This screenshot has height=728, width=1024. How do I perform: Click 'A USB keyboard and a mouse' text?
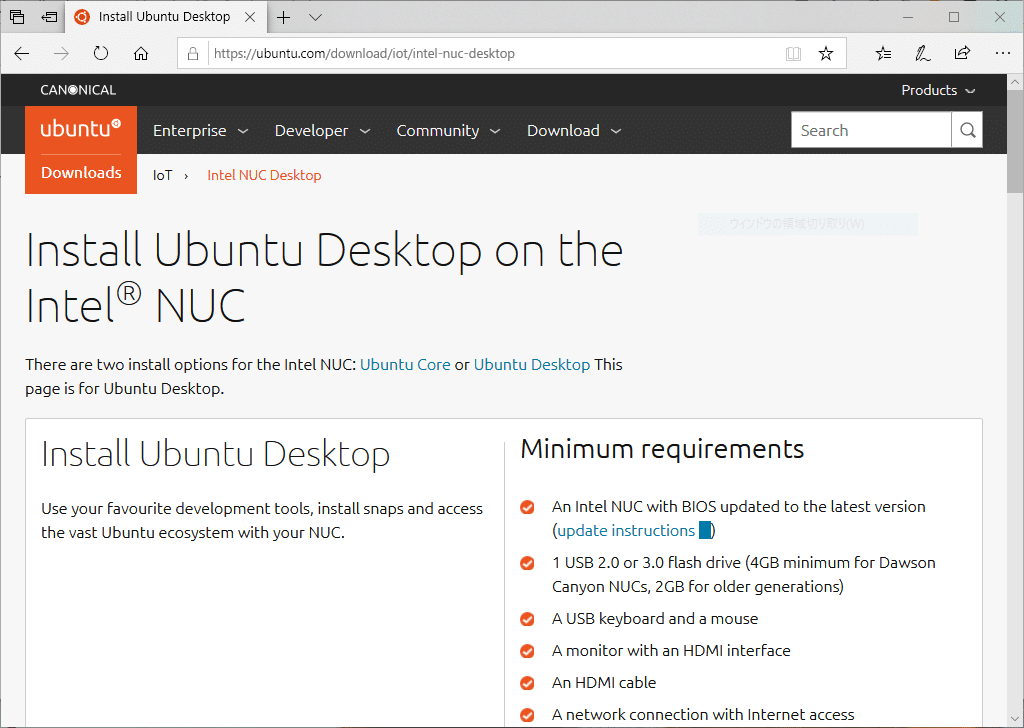[x=655, y=618]
